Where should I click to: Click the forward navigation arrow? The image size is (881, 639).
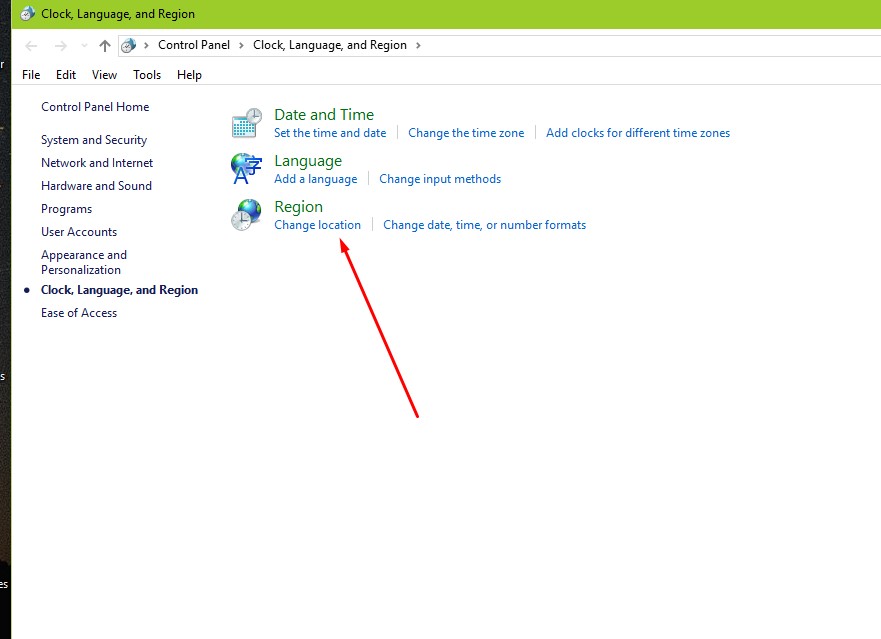(59, 45)
